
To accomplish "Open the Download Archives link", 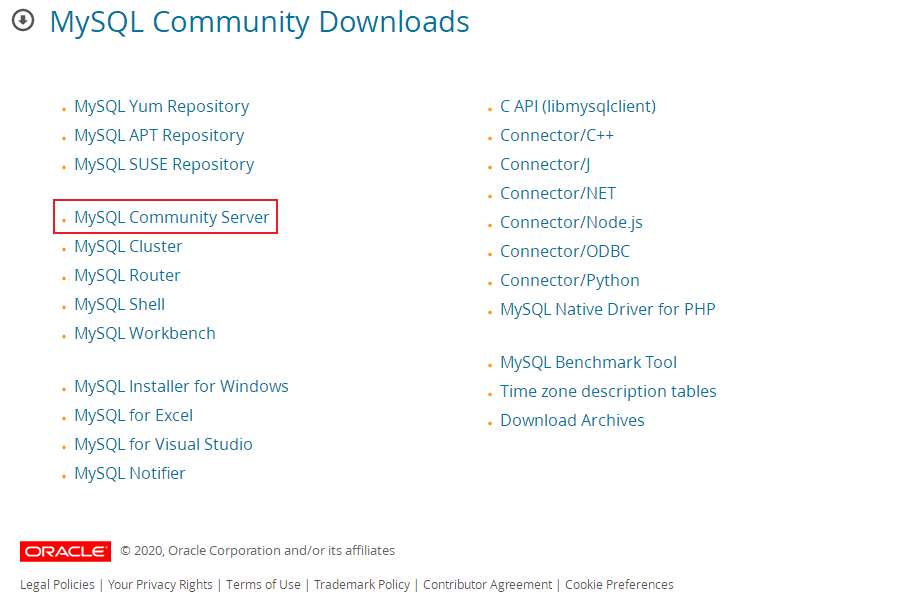I will (572, 420).
